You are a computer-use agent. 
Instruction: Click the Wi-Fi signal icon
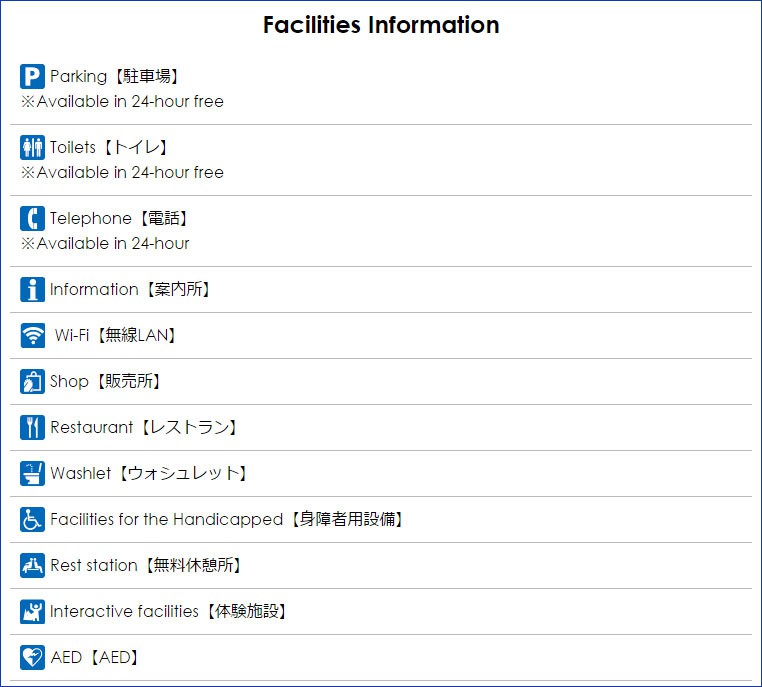[x=32, y=335]
